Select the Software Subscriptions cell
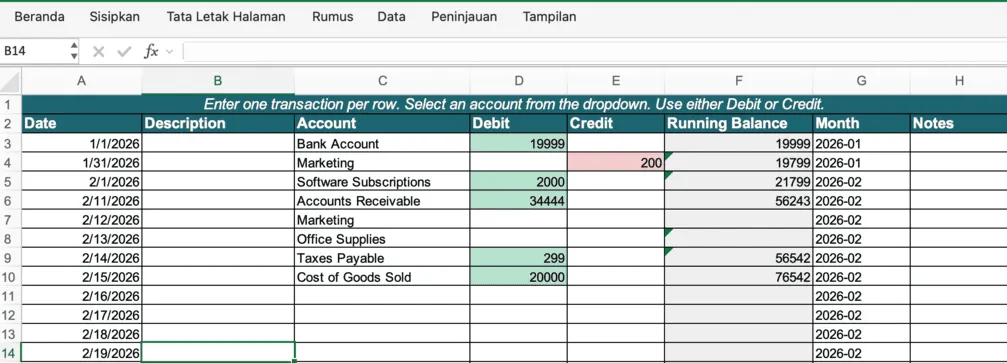The height and width of the screenshot is (363, 1007). coord(382,181)
